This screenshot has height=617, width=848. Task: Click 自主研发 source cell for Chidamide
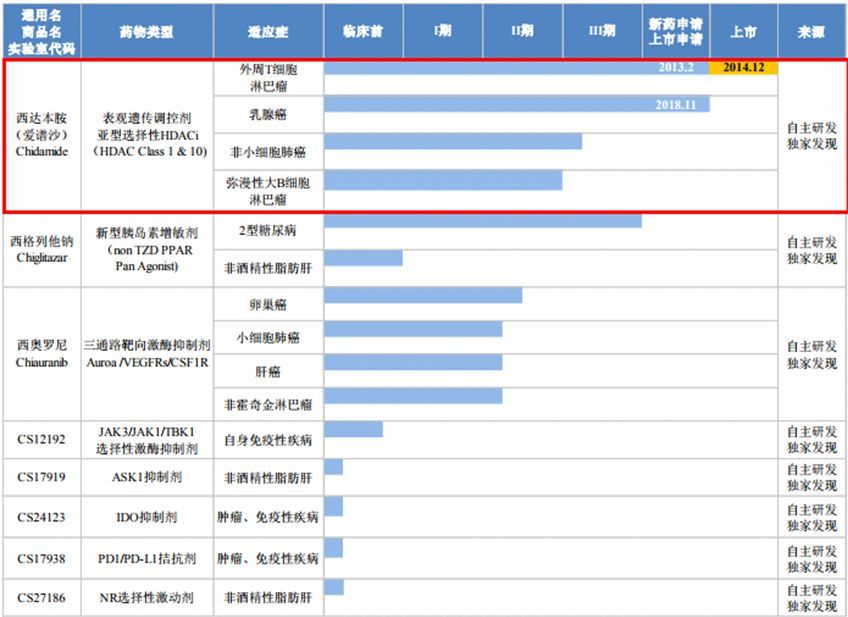click(x=812, y=136)
